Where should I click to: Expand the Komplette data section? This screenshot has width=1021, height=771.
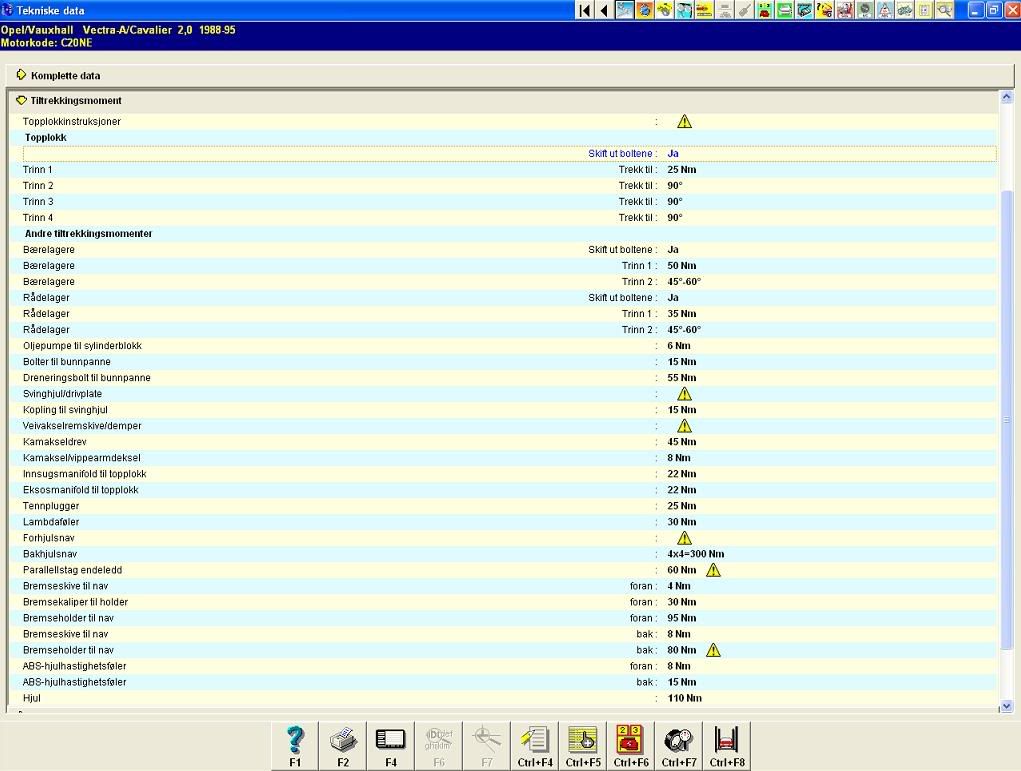(x=65, y=76)
